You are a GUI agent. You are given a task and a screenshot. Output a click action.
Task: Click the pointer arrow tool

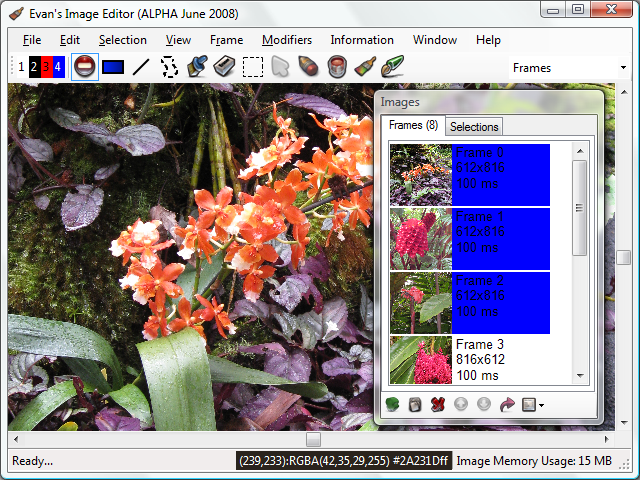280,67
